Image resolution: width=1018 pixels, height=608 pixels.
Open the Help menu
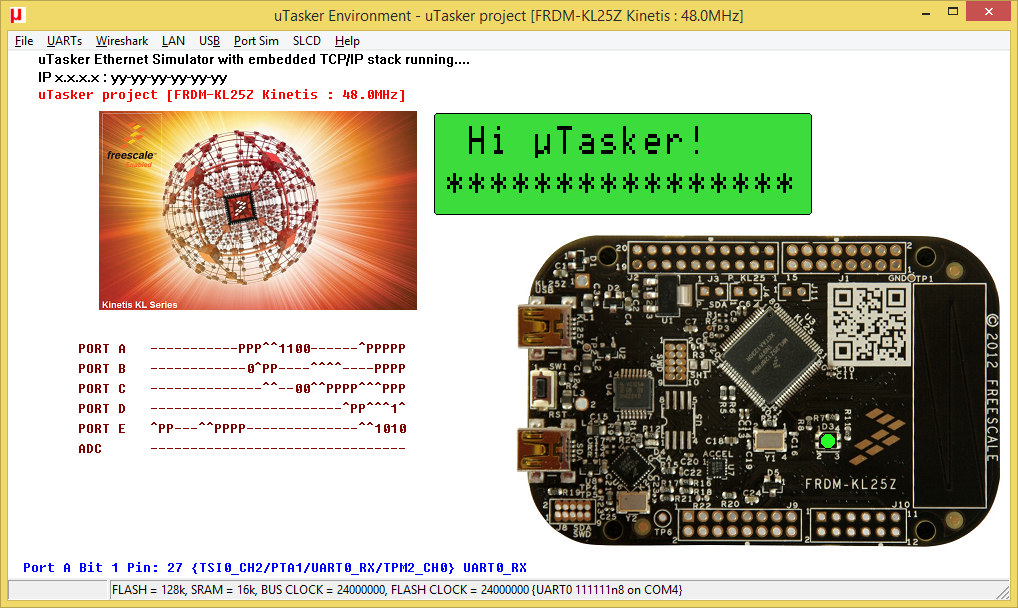347,41
